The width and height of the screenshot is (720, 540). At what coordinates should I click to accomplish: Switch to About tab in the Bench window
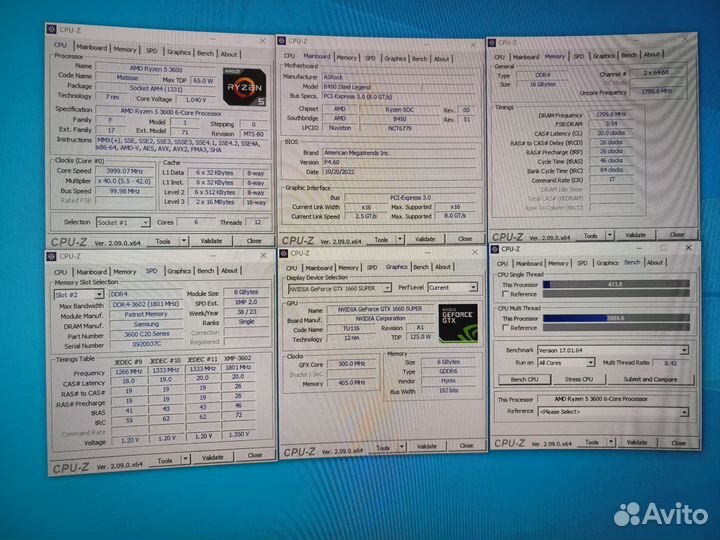(x=655, y=263)
